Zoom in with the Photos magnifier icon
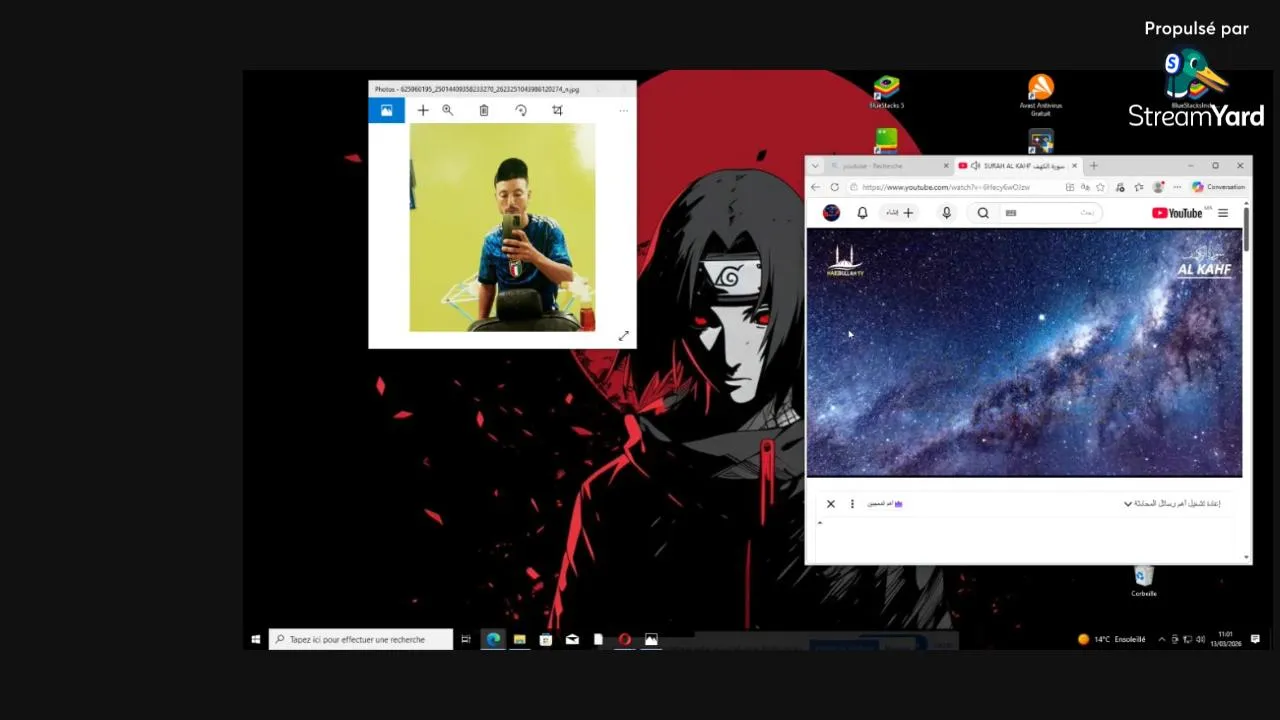The height and width of the screenshot is (720, 1280). tap(448, 110)
